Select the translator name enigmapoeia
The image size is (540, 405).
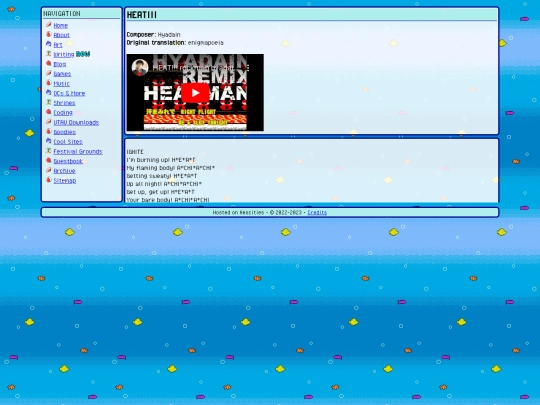pos(206,43)
